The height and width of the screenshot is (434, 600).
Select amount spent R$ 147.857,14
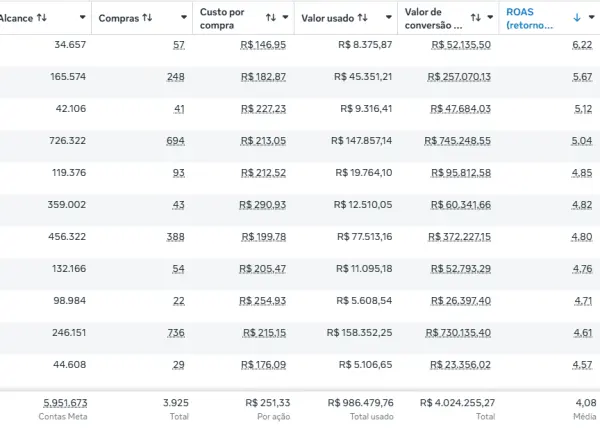click(362, 141)
